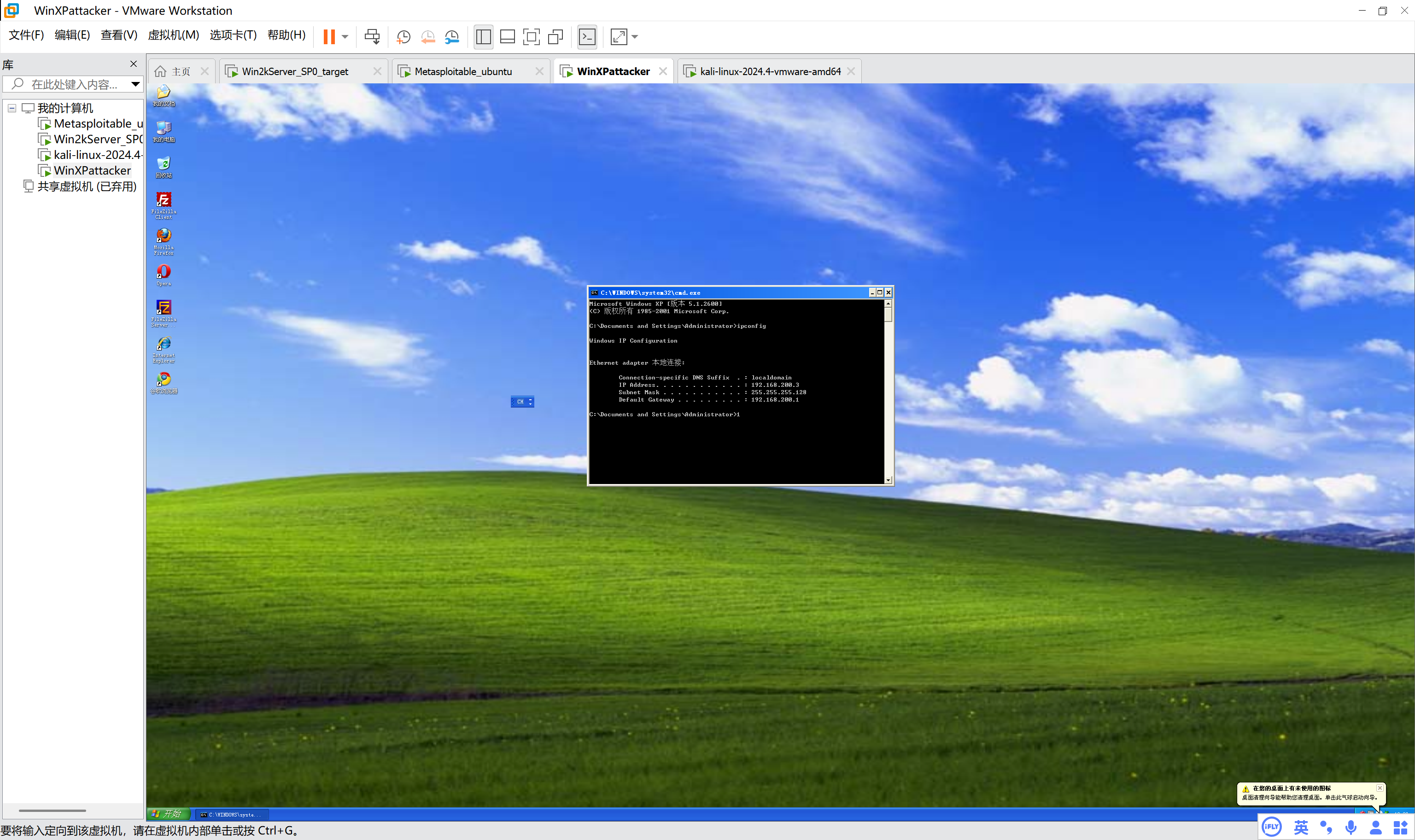Open FileZilla Client desktop icon
Image resolution: width=1415 pixels, height=840 pixels.
[164, 204]
